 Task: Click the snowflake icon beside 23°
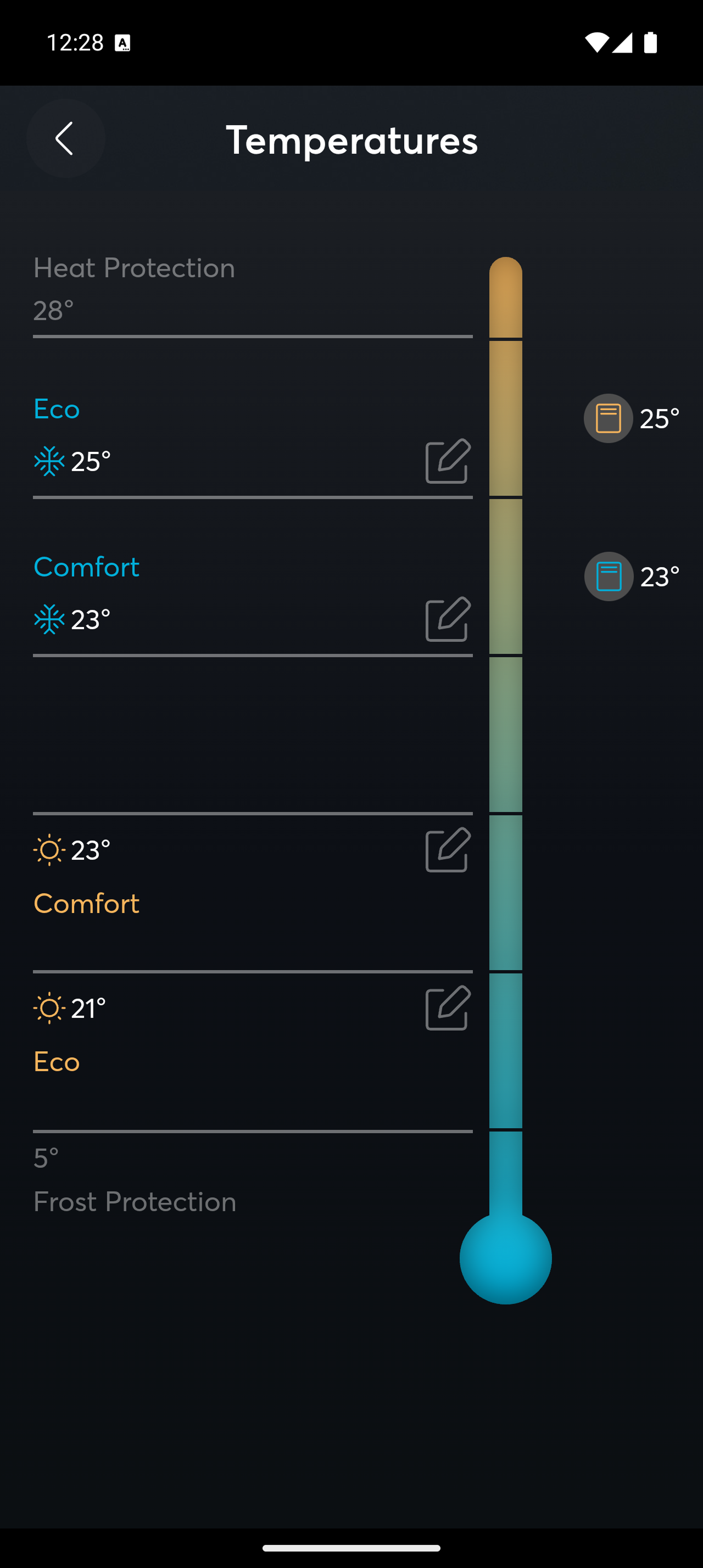pyautogui.click(x=49, y=620)
